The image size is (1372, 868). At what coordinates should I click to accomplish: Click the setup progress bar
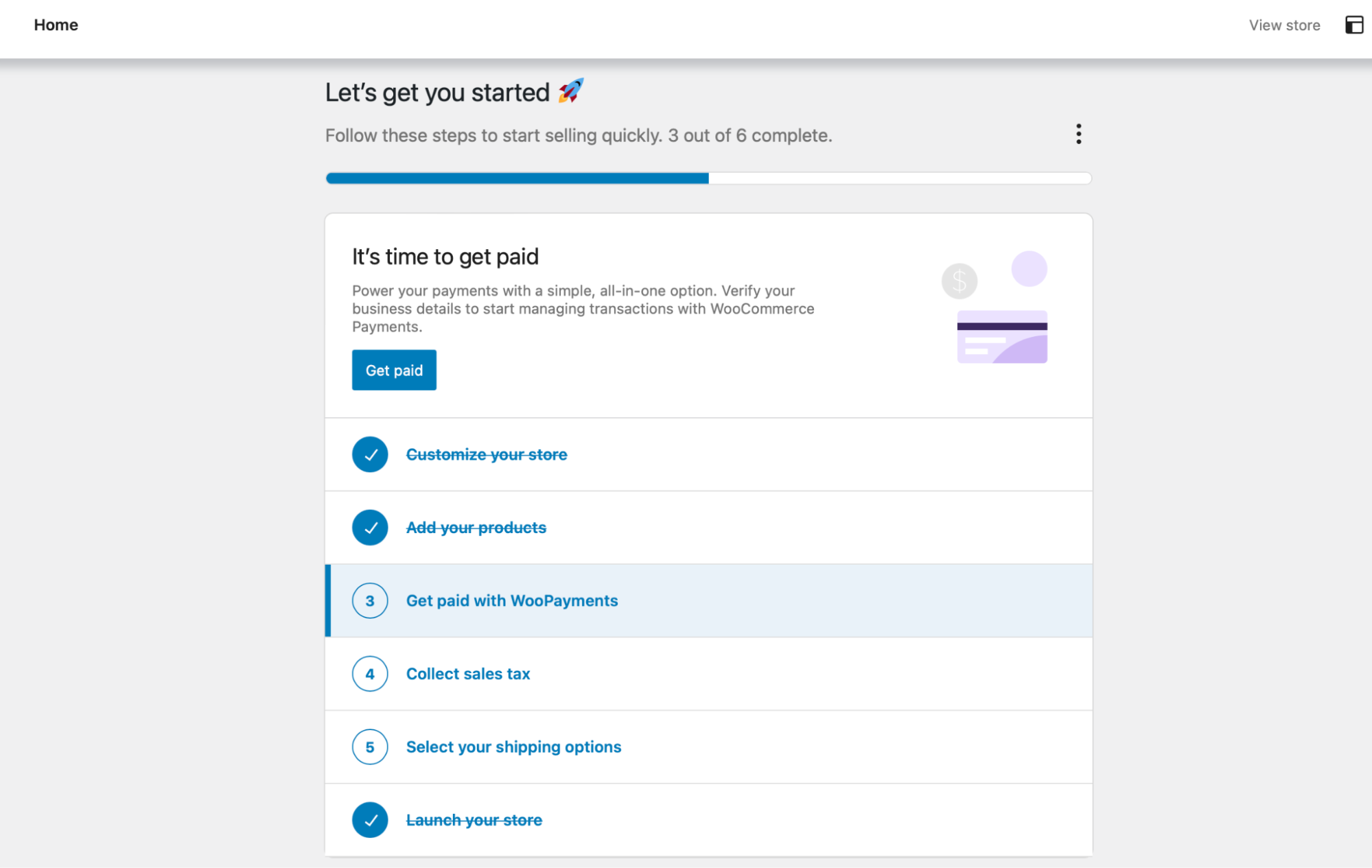click(708, 178)
